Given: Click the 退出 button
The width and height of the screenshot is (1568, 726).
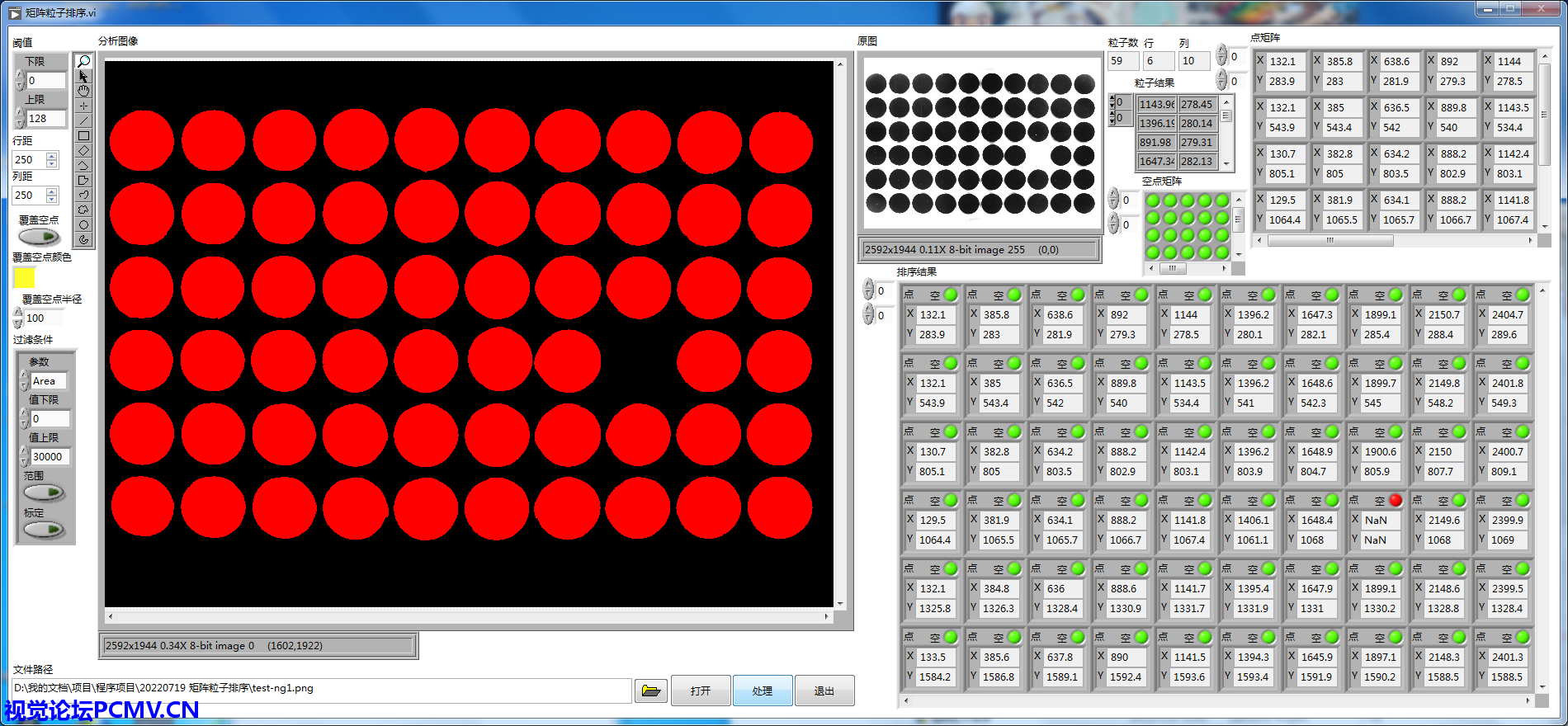Looking at the screenshot, I should 824,691.
